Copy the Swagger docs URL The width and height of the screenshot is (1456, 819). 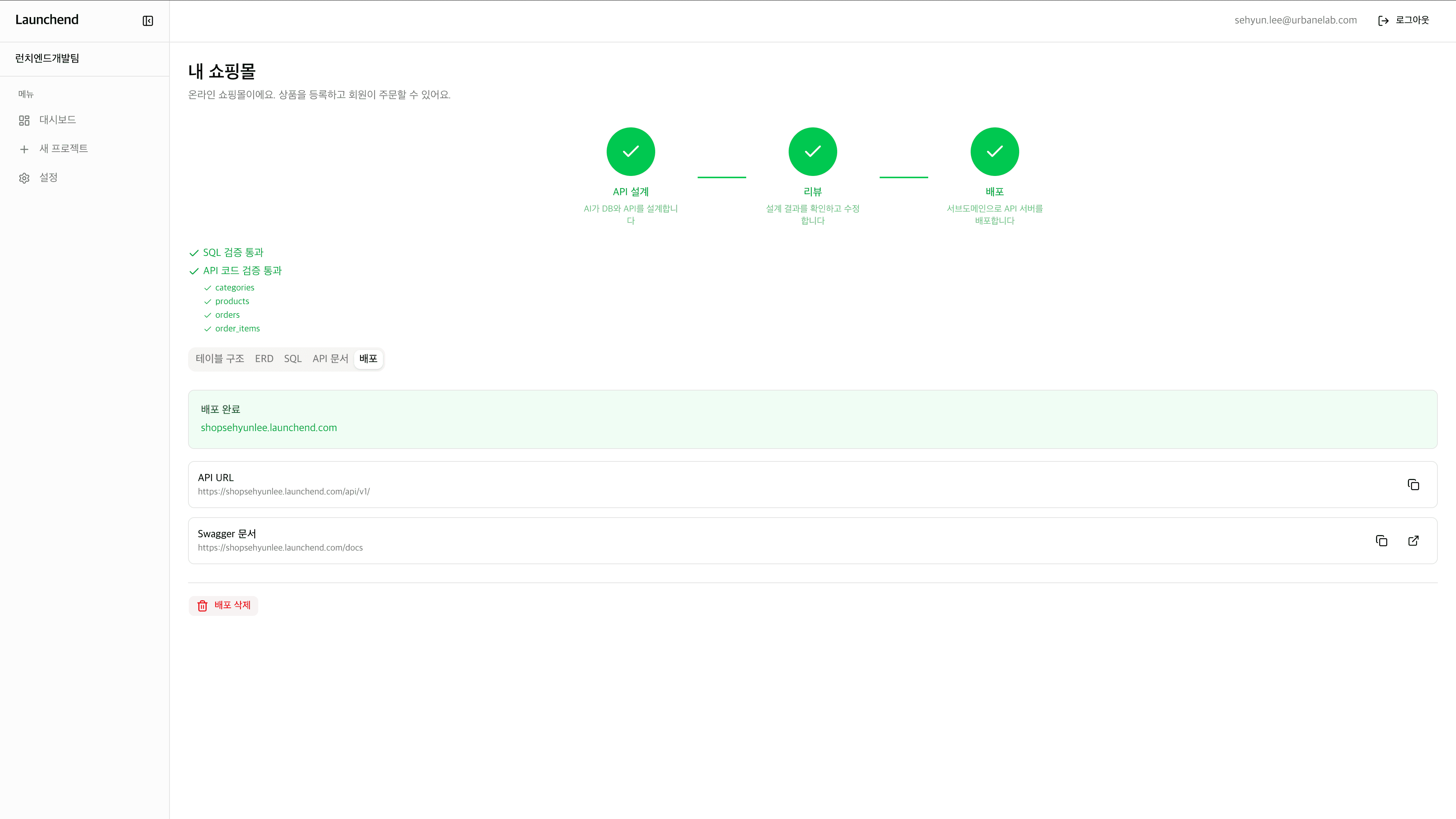click(x=1381, y=540)
